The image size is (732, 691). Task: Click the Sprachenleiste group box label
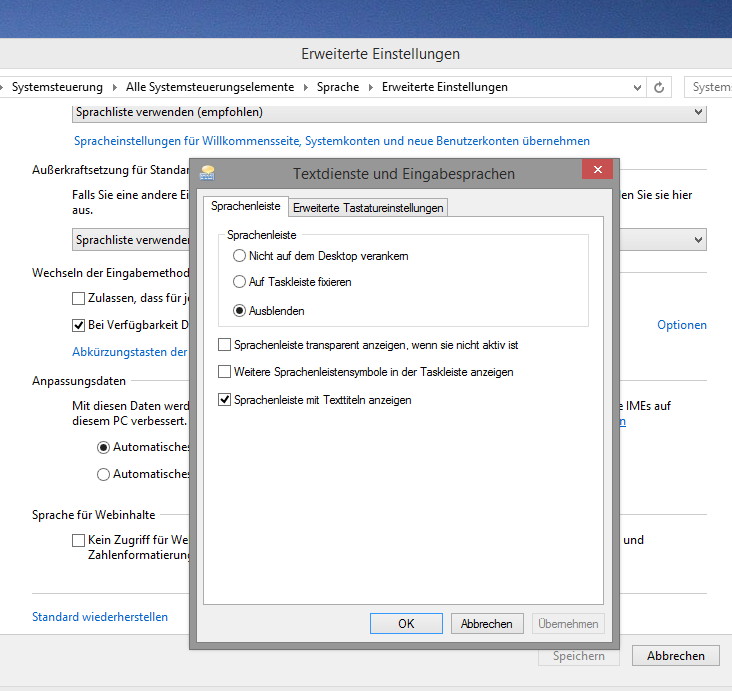[261, 235]
